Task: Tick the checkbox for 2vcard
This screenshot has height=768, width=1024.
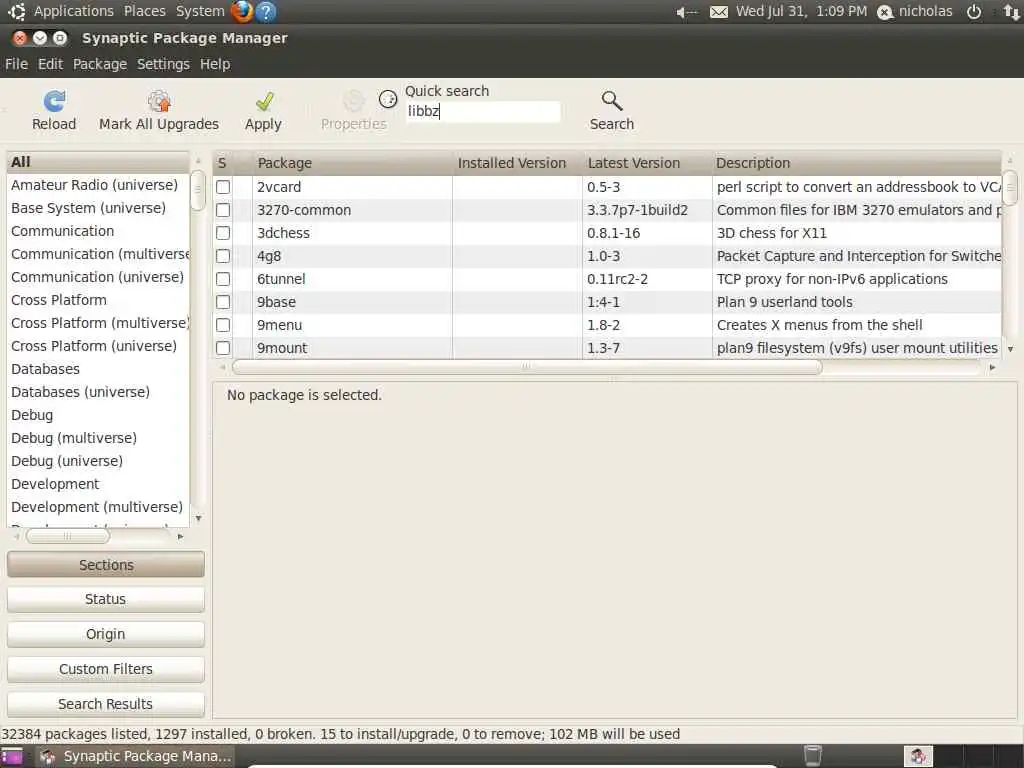Action: pyautogui.click(x=223, y=187)
